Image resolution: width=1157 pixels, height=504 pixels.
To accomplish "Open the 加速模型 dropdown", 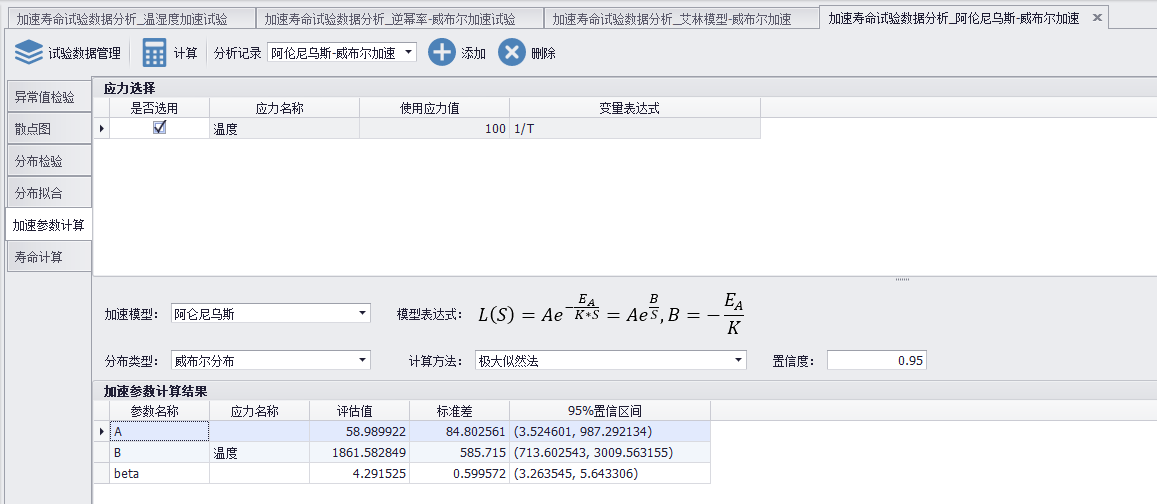I will point(362,314).
